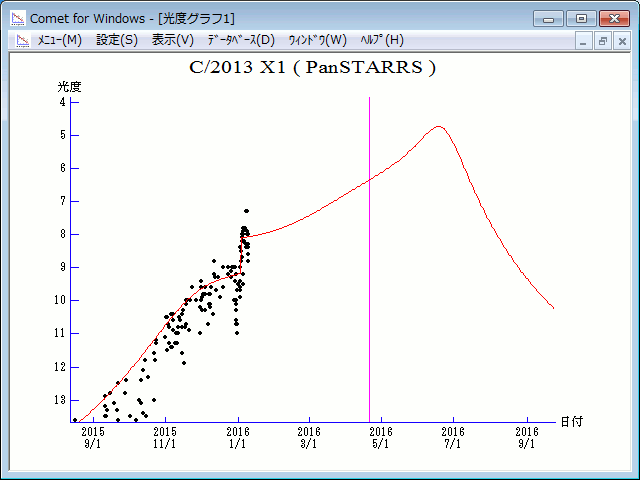Open the 表示(V) view menu

[x=173, y=40]
